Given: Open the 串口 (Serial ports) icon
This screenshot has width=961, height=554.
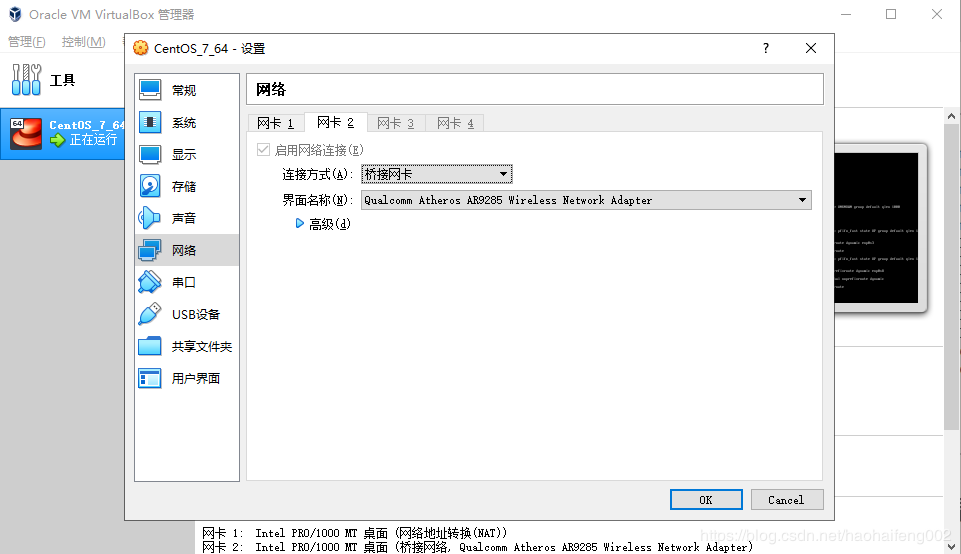Looking at the screenshot, I should pos(150,282).
